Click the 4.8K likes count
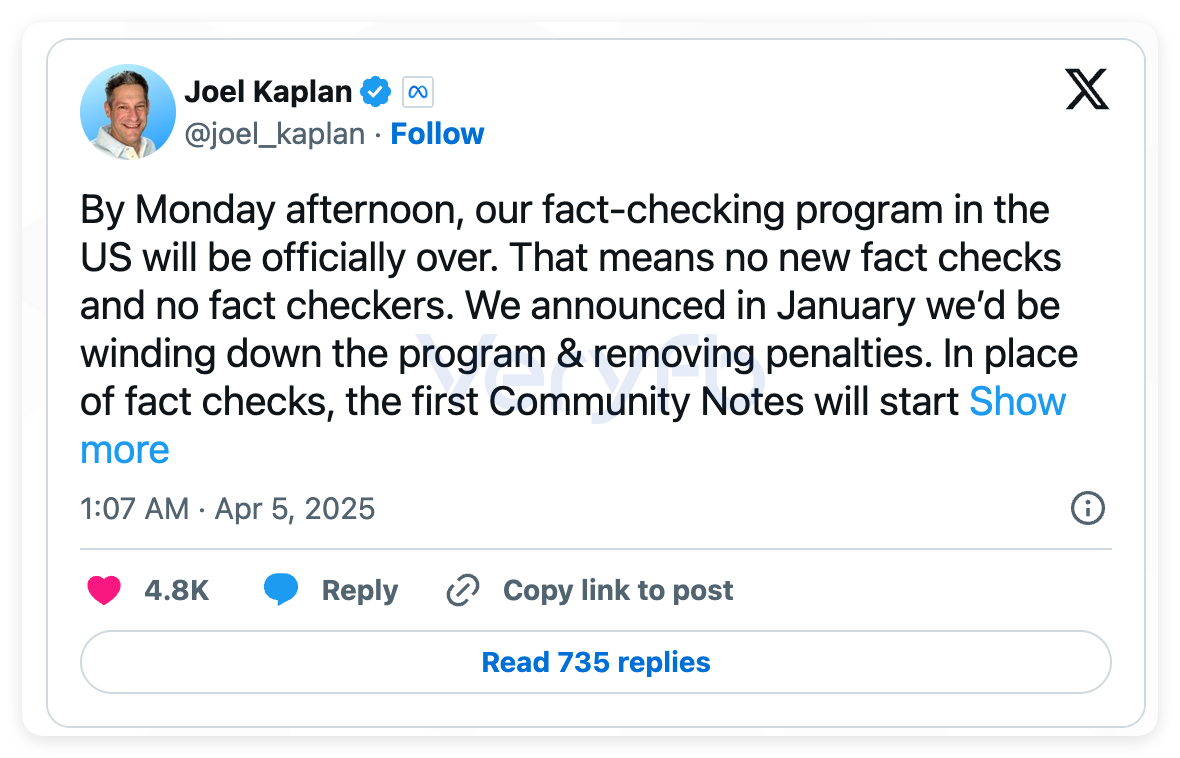 (177, 591)
